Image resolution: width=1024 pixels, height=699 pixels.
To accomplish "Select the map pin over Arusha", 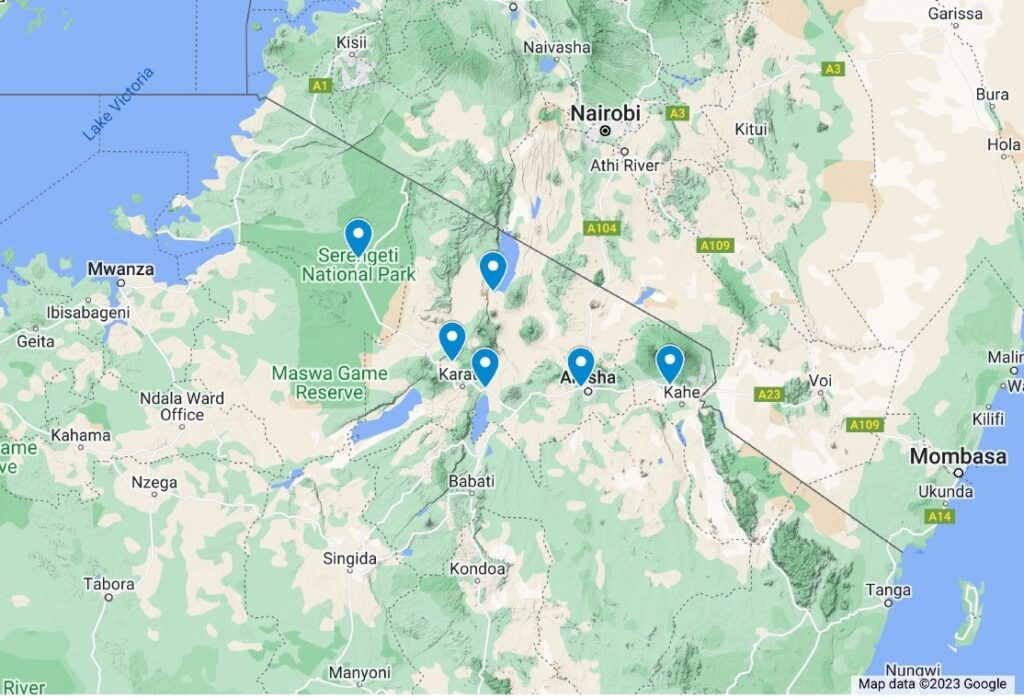I will click(x=581, y=366).
